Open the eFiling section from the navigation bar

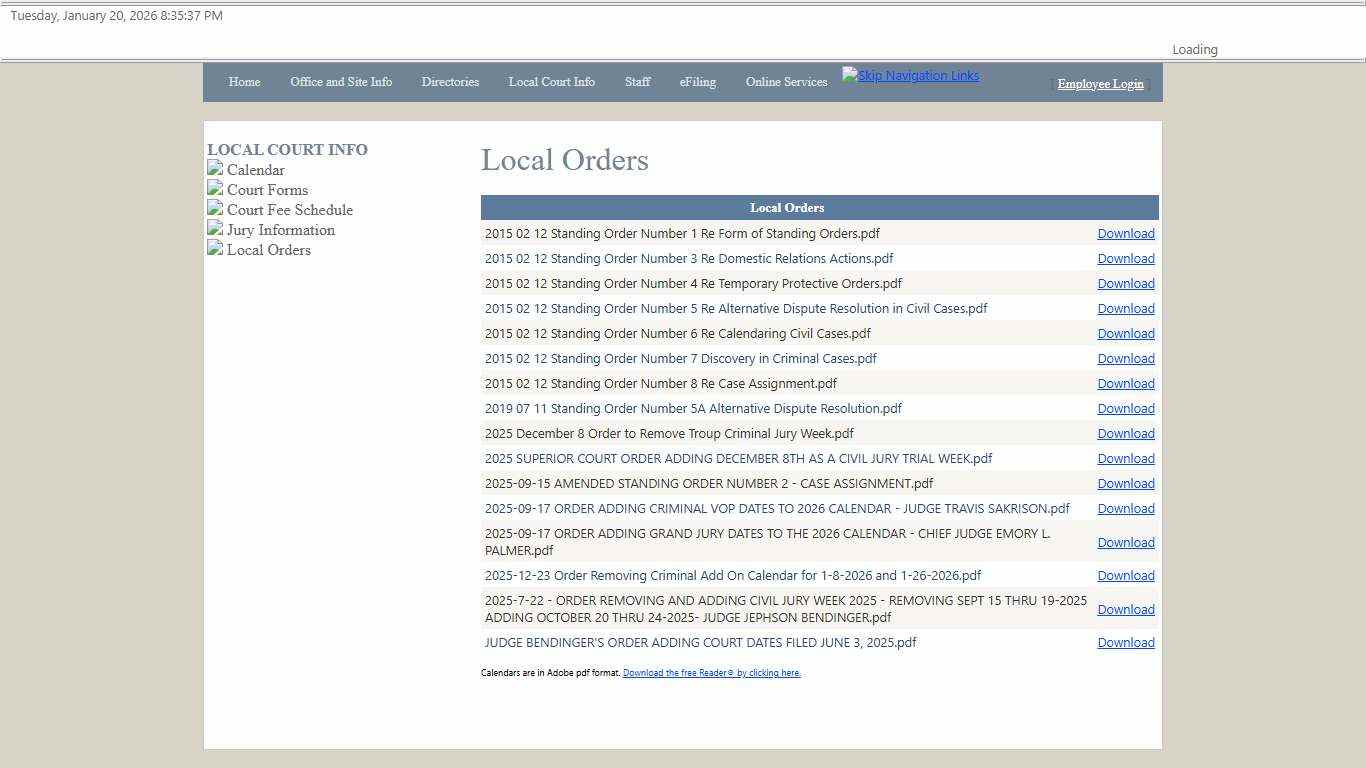[x=697, y=82]
